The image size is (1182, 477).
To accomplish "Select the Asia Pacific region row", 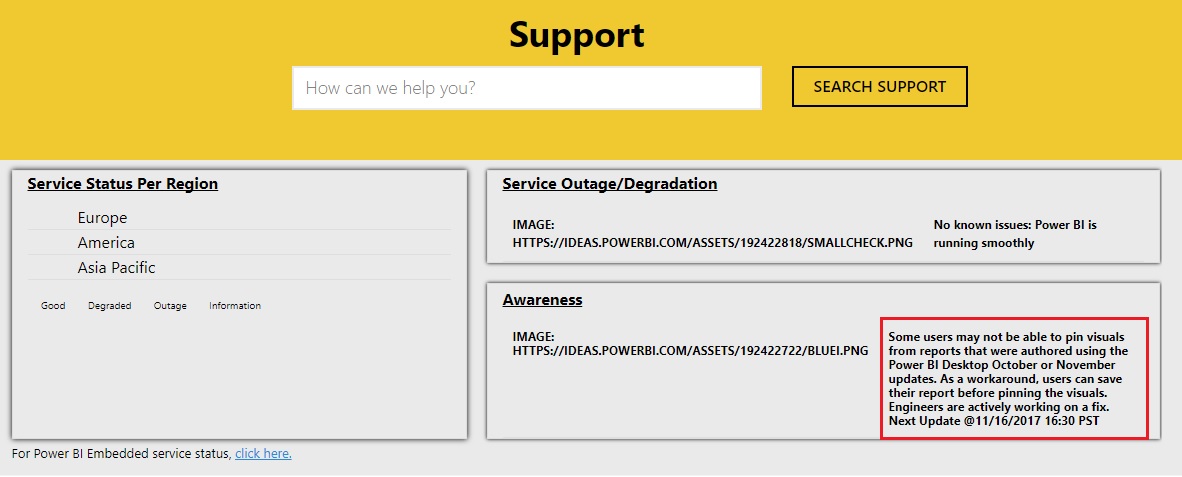I will tap(239, 268).
